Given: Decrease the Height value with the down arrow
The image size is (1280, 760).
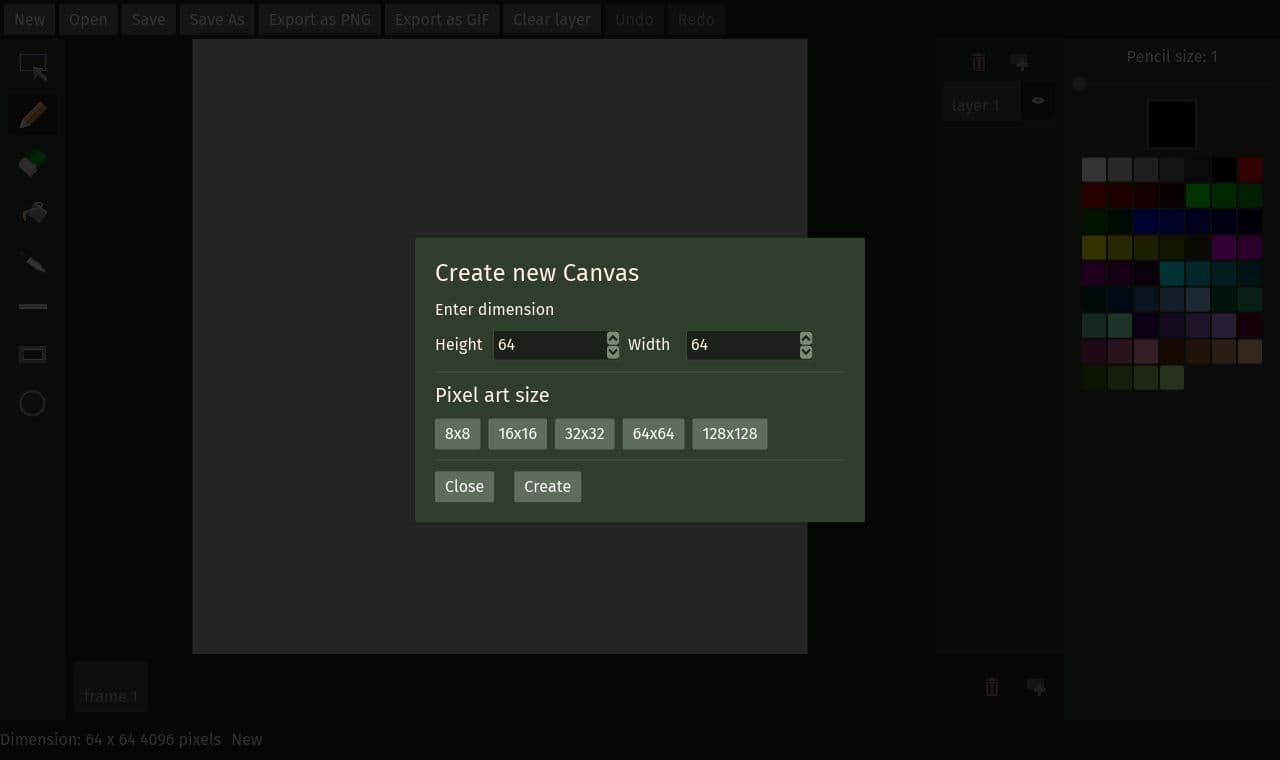Looking at the screenshot, I should 613,351.
